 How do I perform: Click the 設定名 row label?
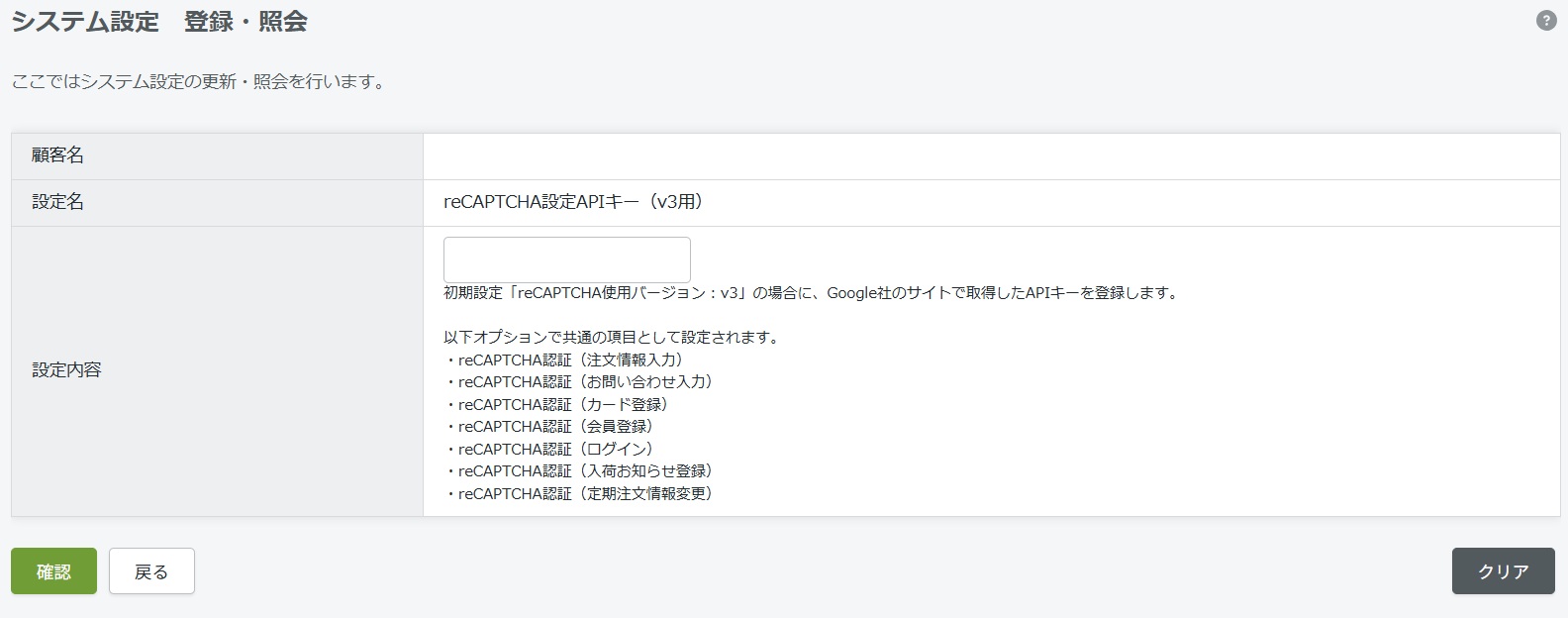(57, 202)
